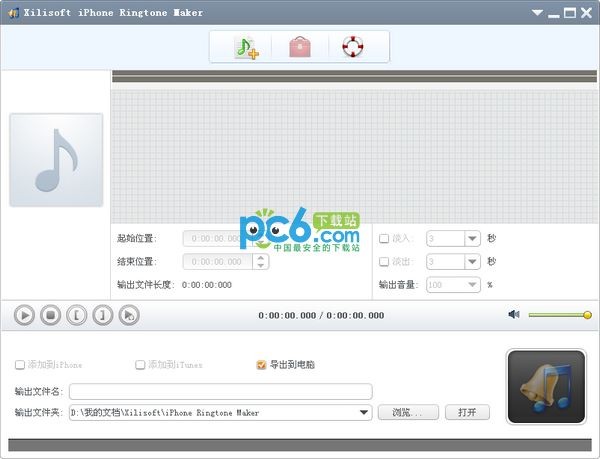This screenshot has width=600, height=459.
Task: Open the 输出音量 volume dropdown
Action: (472, 285)
